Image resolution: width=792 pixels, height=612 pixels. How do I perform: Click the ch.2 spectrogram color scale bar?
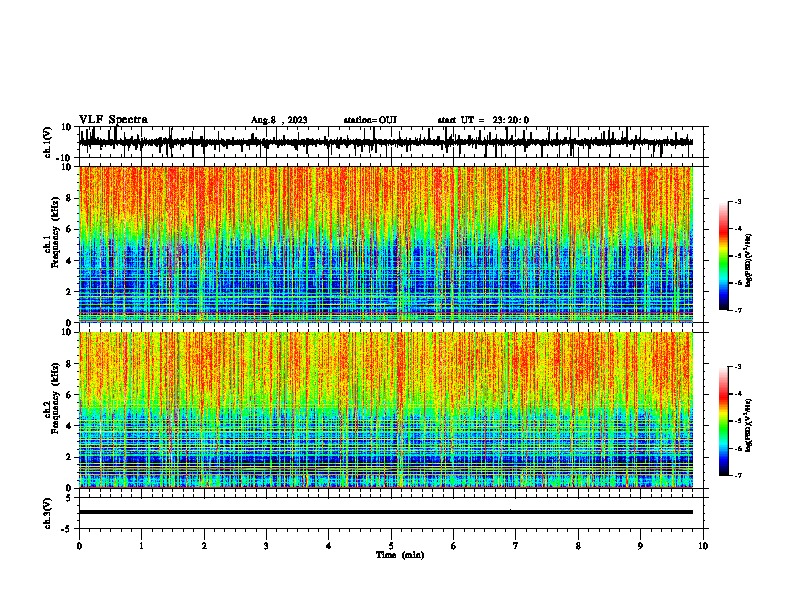(x=723, y=421)
